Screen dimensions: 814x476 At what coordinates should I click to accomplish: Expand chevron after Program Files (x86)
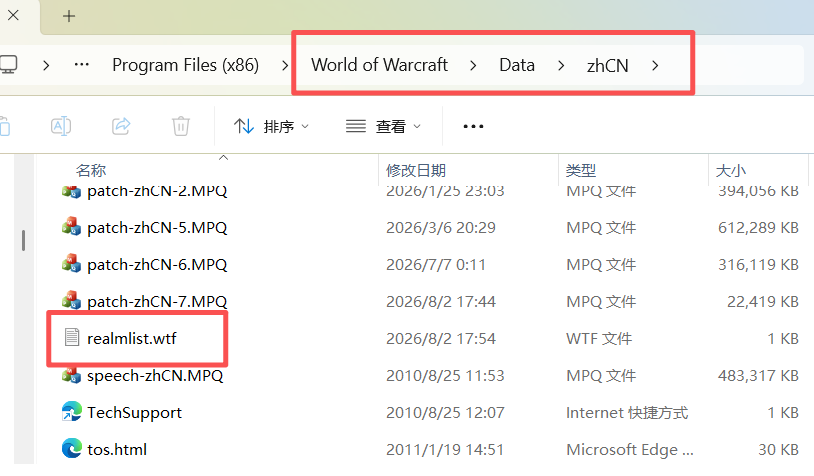click(x=285, y=65)
